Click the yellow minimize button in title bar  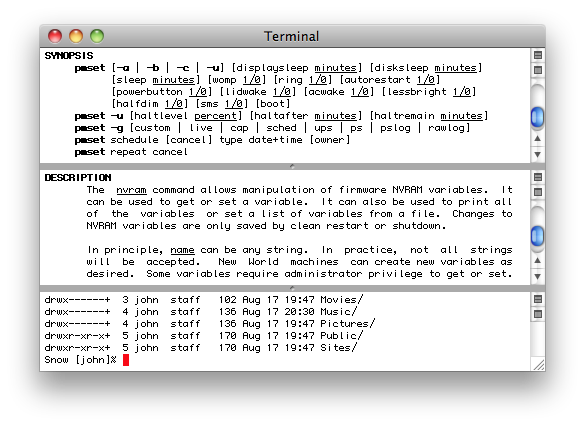click(76, 36)
